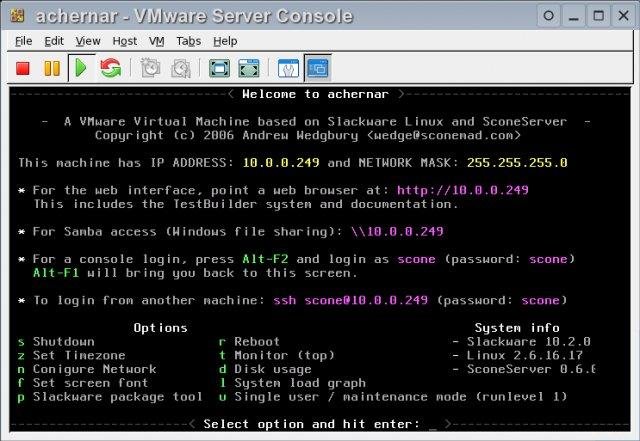The height and width of the screenshot is (441, 640).
Task: Click the Set Timezone option
Action: coord(72,356)
